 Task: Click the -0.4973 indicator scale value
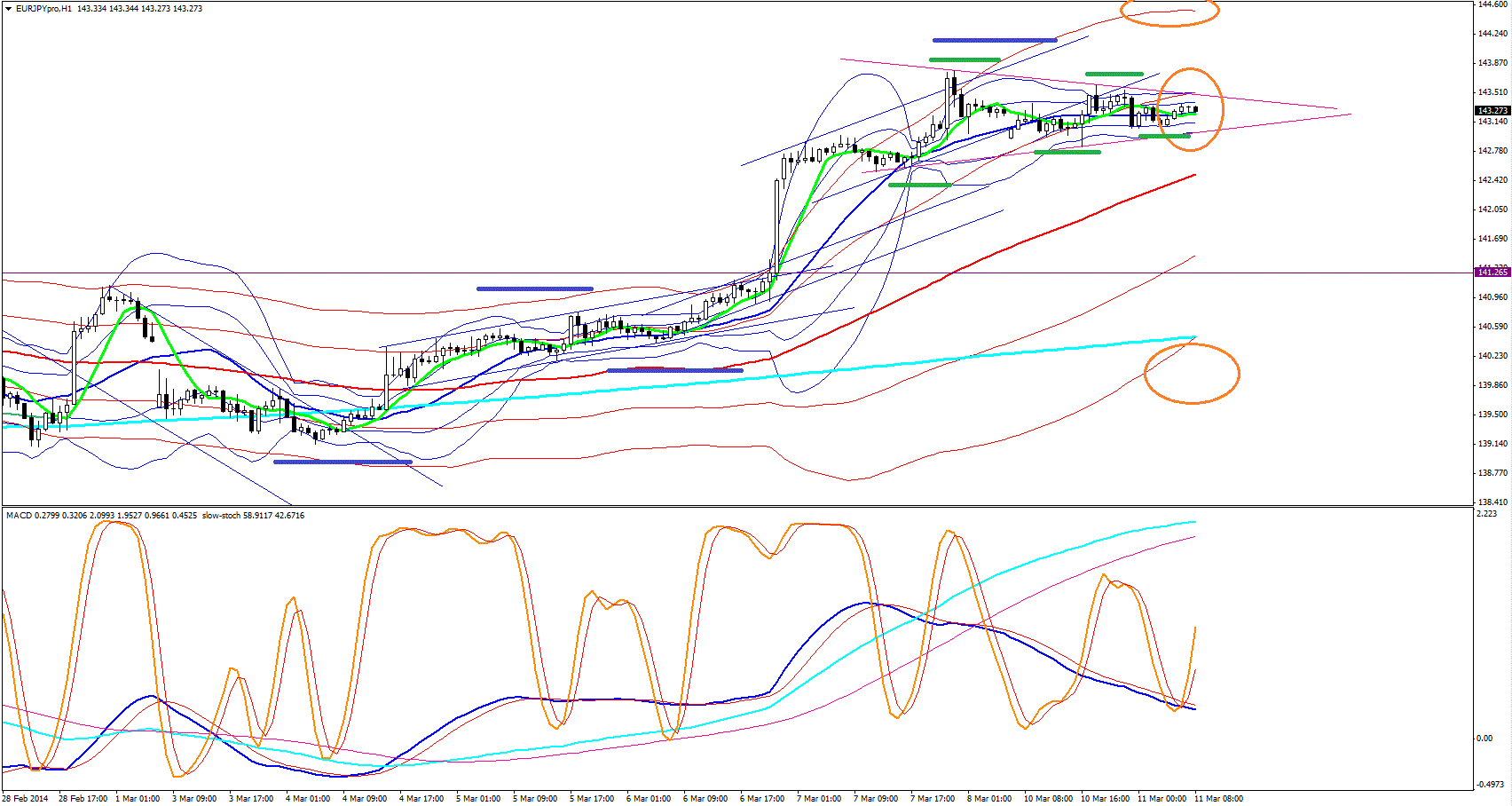click(1490, 784)
